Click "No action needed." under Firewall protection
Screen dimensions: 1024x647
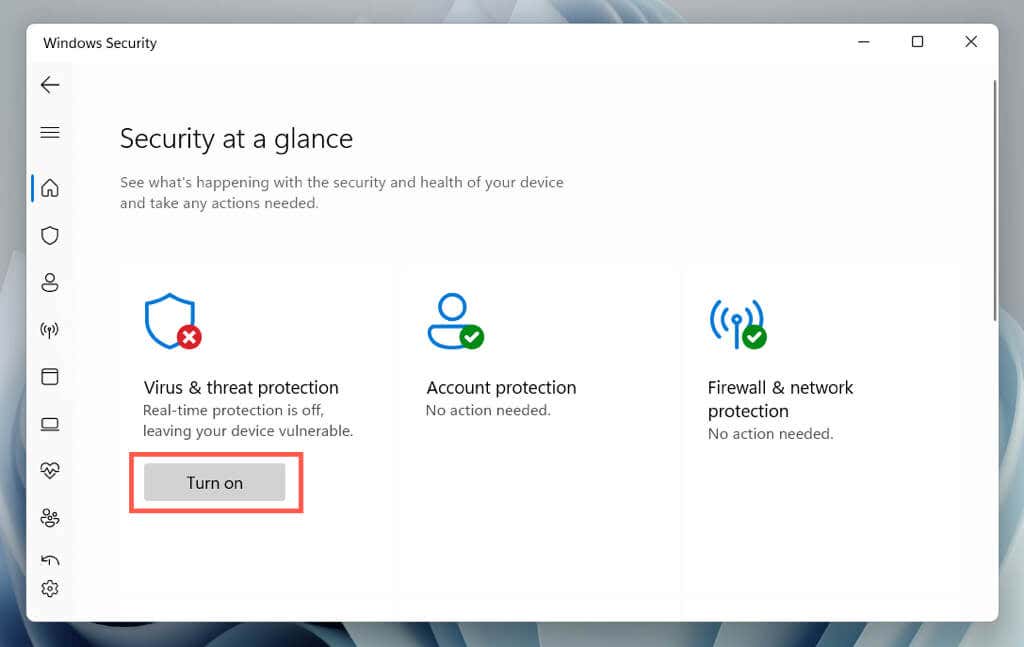(x=771, y=434)
